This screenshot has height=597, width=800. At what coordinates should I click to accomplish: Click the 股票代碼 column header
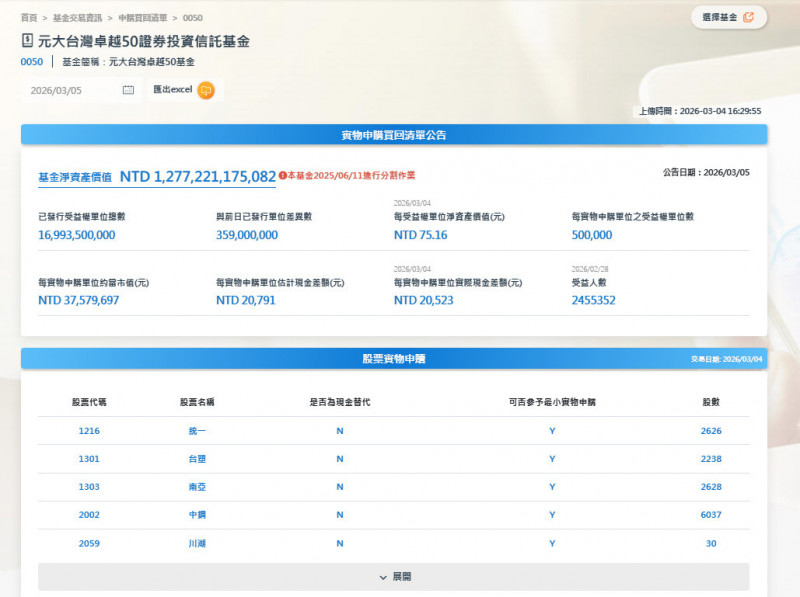pos(89,402)
